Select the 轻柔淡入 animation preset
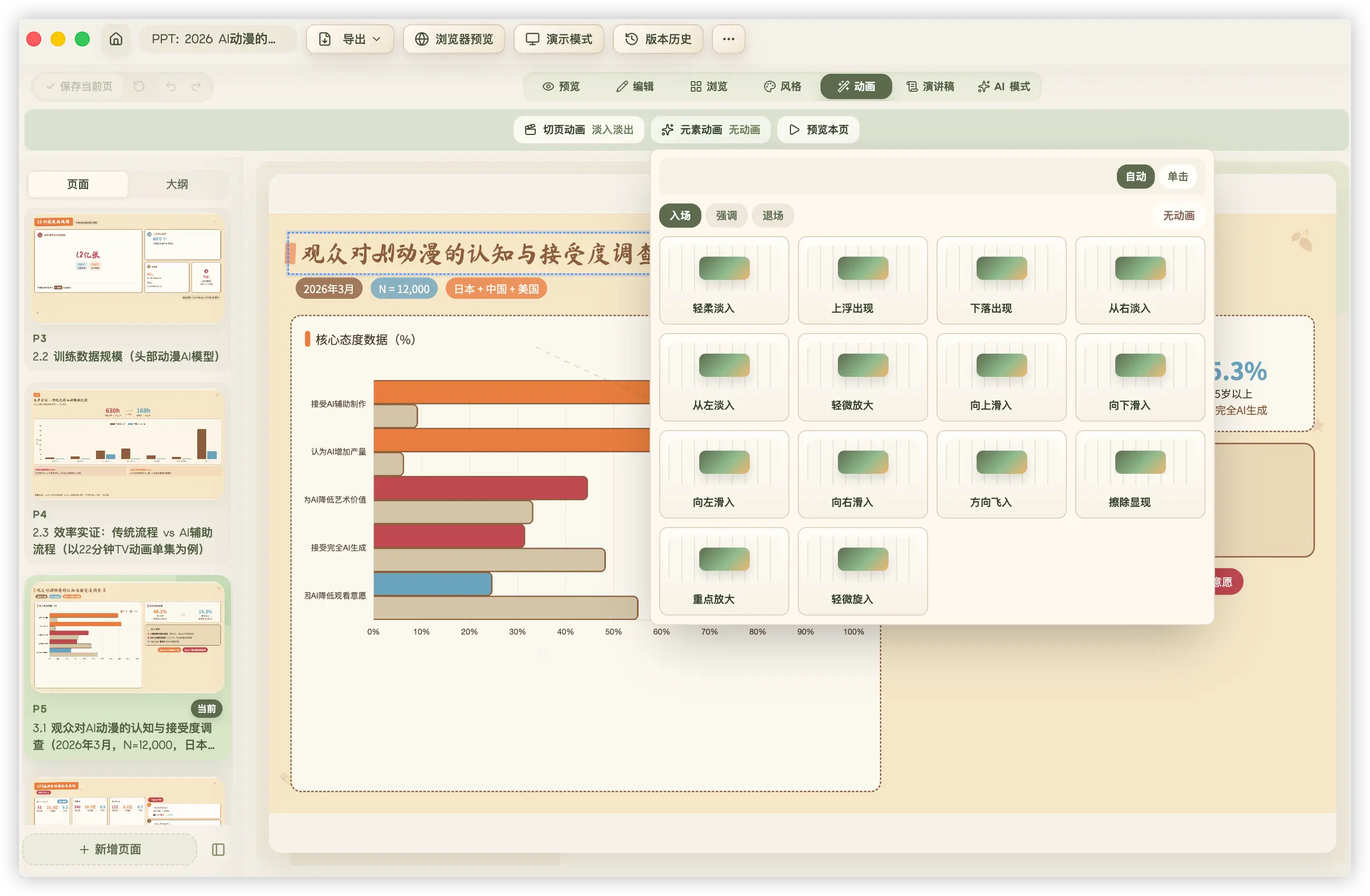The image size is (1370, 896). click(x=723, y=280)
